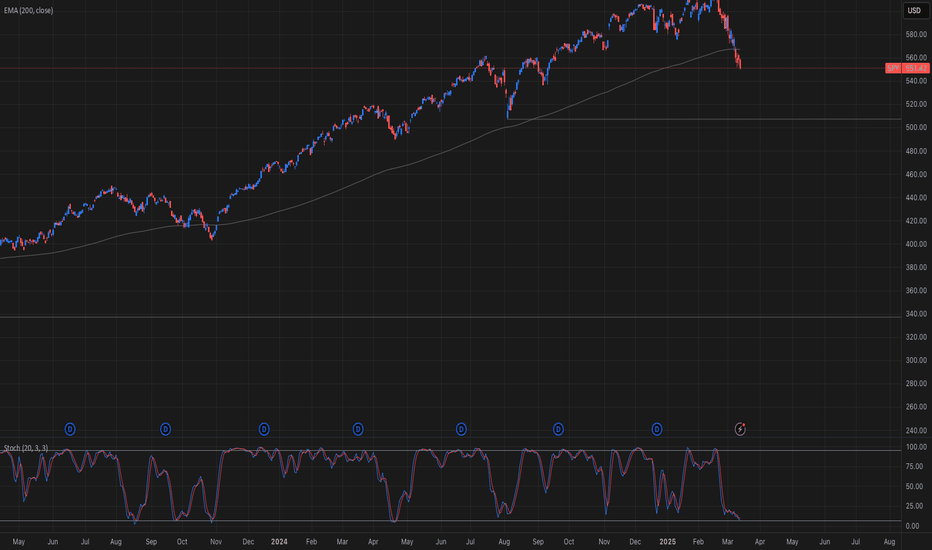Screen dimensions: 932x550
Task: Click the 500.00 price axis label
Action: [x=916, y=127]
